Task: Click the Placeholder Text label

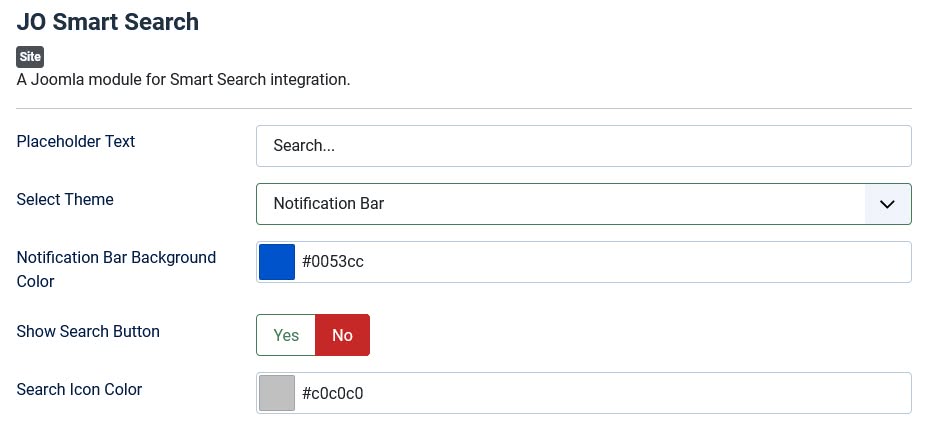Action: [76, 141]
